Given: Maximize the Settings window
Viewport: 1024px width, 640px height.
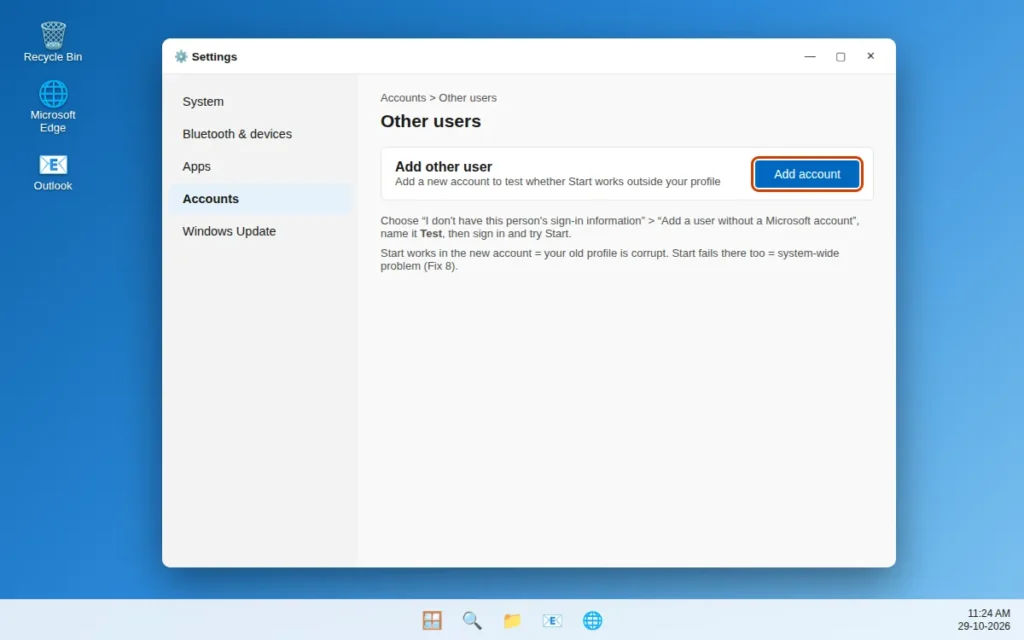Looking at the screenshot, I should click(840, 56).
